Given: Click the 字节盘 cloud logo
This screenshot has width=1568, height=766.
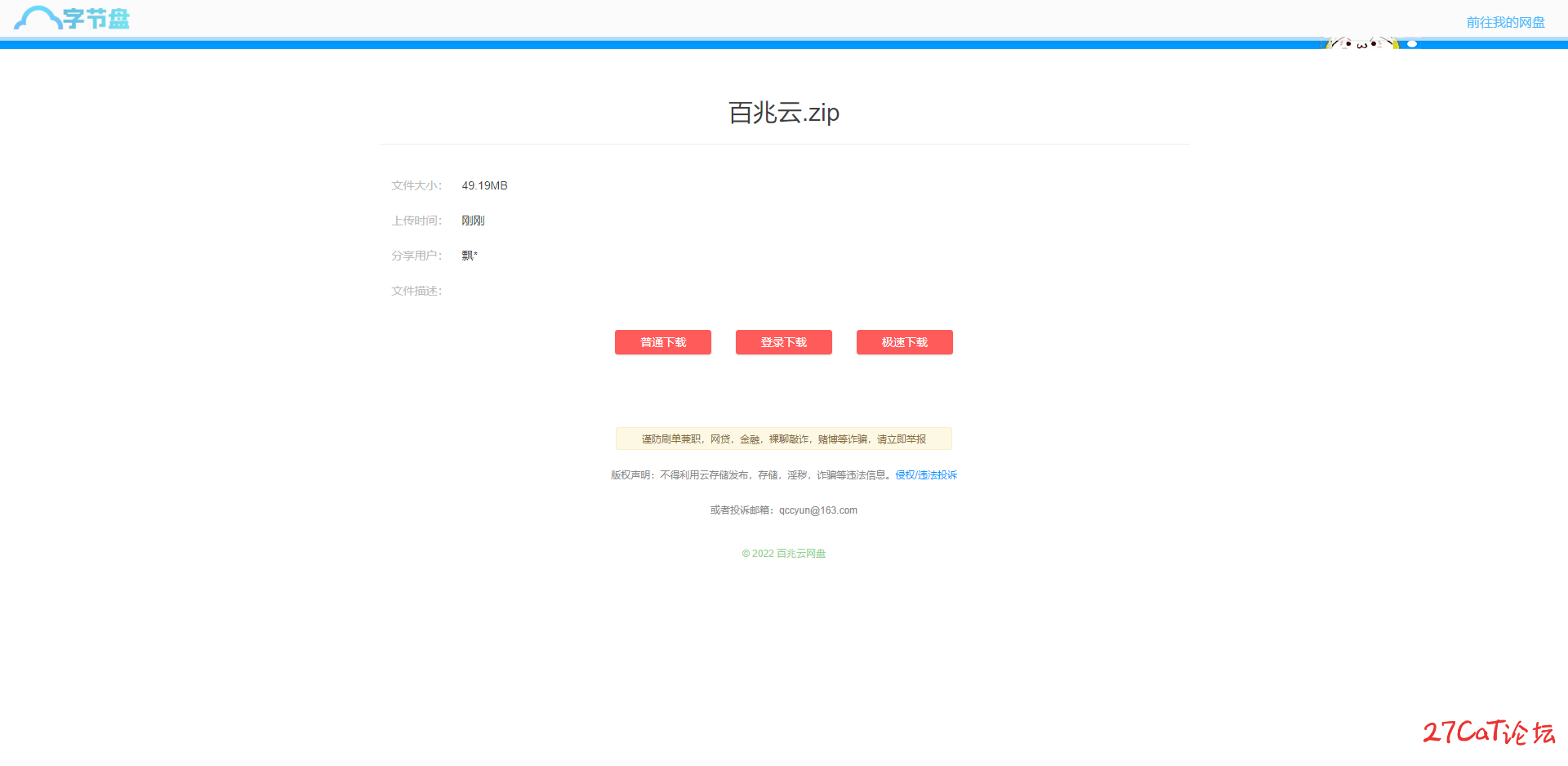Looking at the screenshot, I should point(72,18).
